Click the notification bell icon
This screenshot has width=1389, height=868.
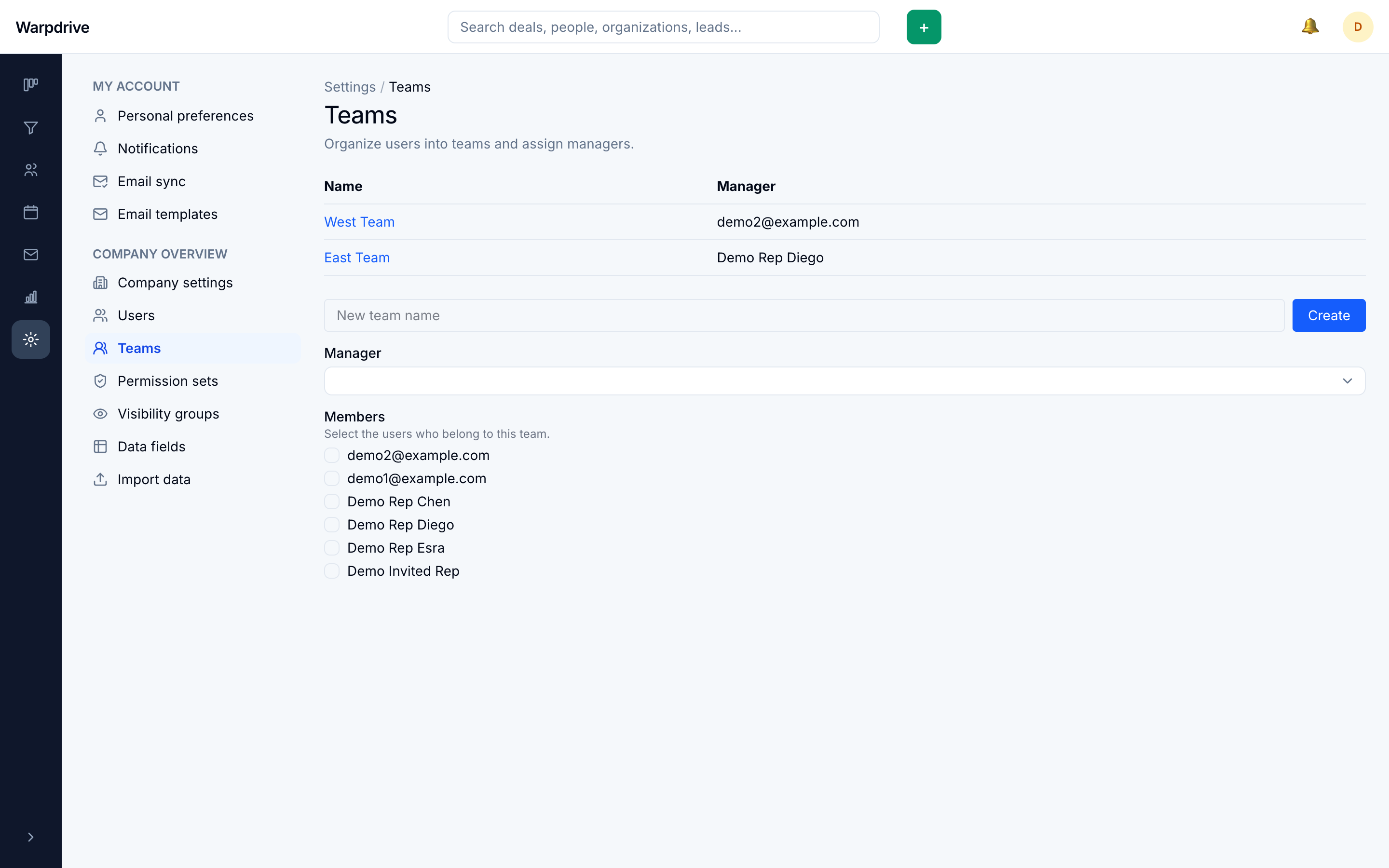tap(1310, 27)
